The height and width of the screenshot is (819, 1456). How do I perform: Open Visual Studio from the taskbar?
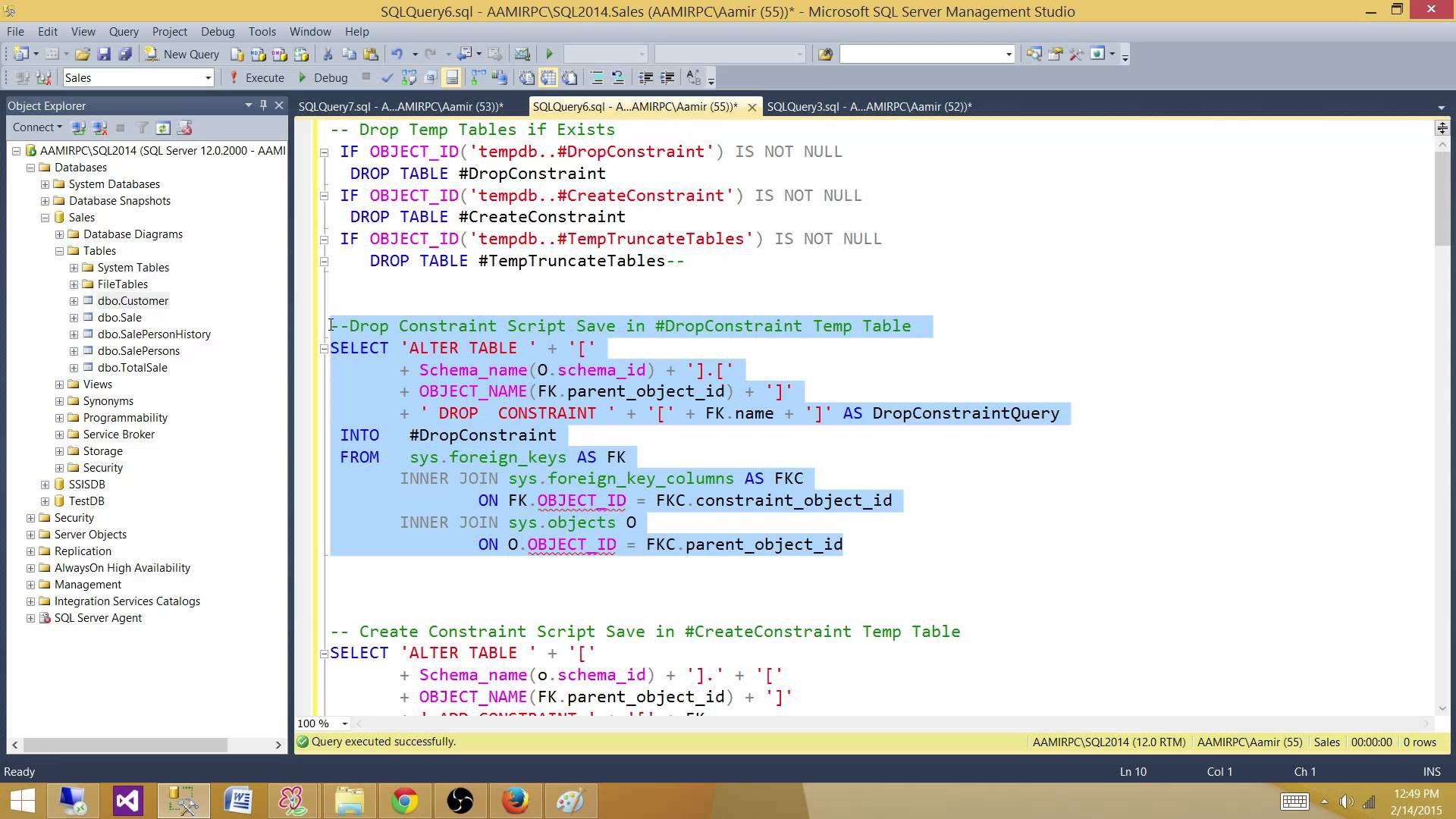[x=127, y=801]
